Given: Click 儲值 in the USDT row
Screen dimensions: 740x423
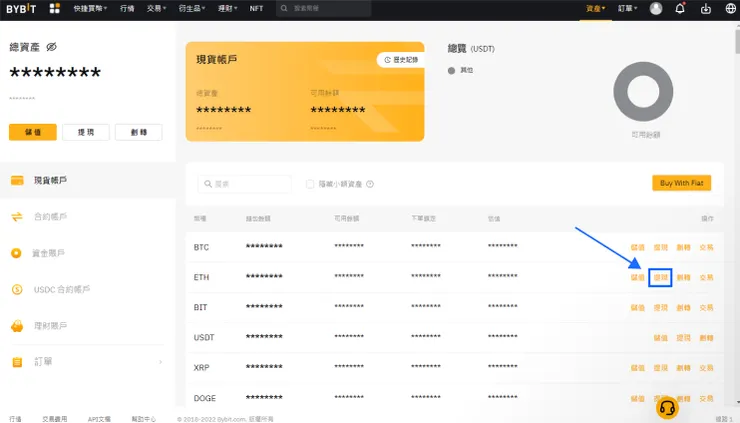Looking at the screenshot, I should coord(661,338).
